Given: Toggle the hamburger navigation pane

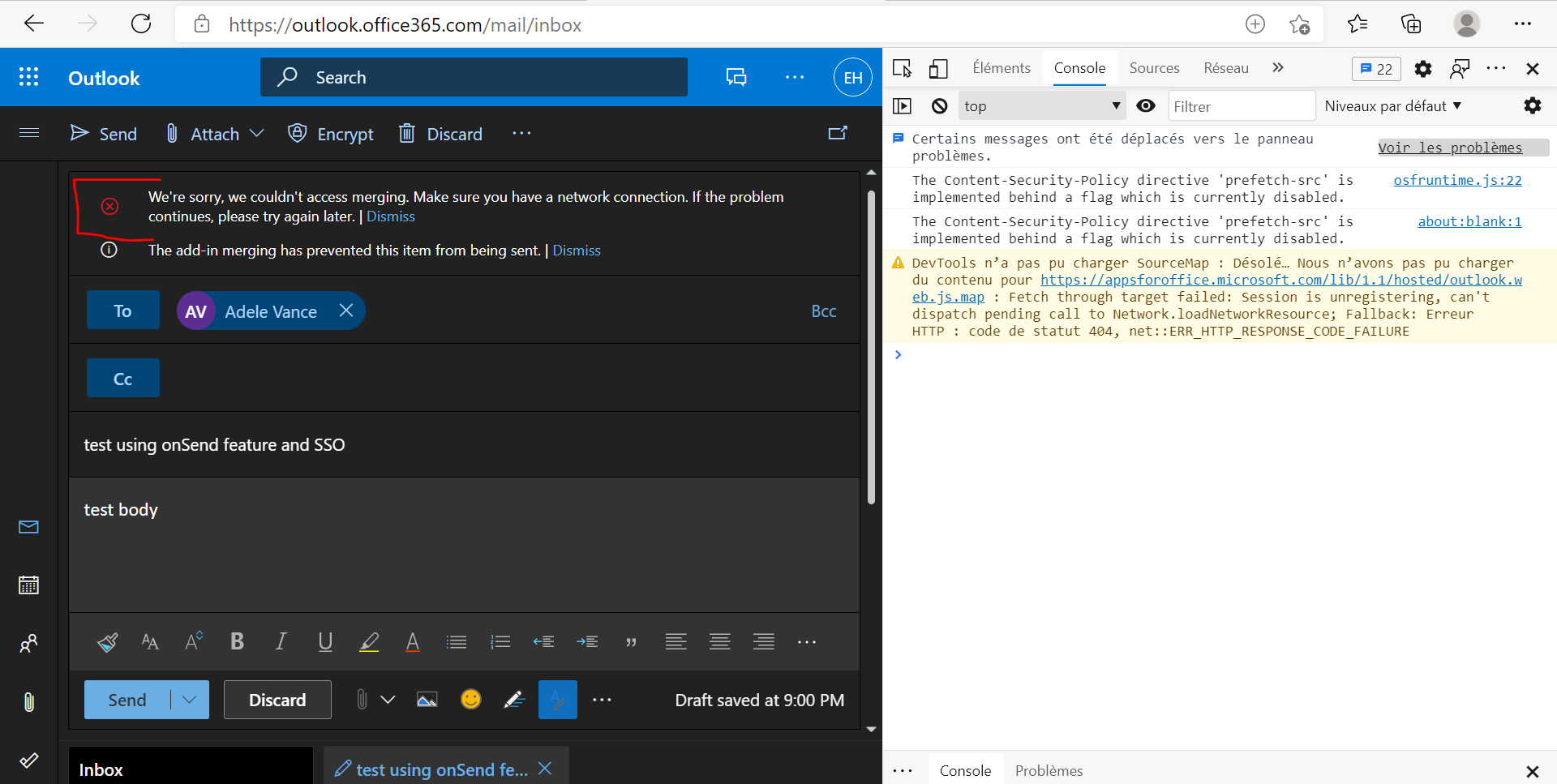Looking at the screenshot, I should 29,133.
